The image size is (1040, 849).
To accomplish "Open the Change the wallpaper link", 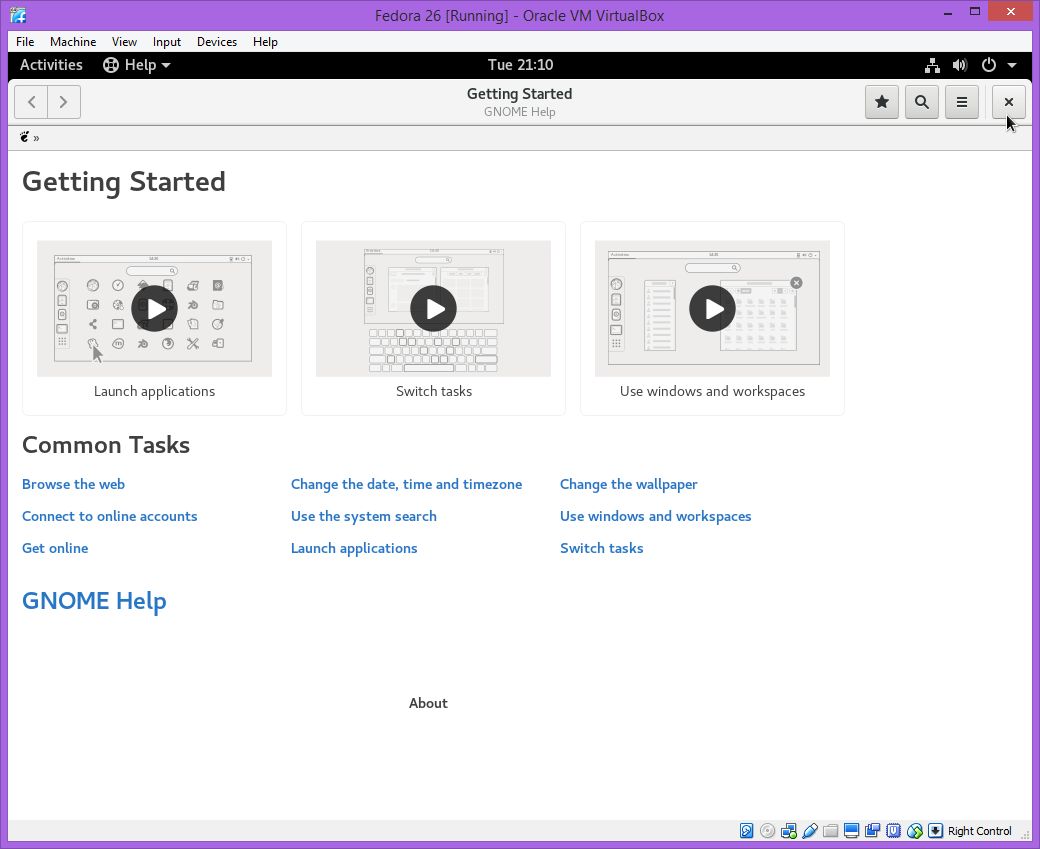I will coord(628,484).
